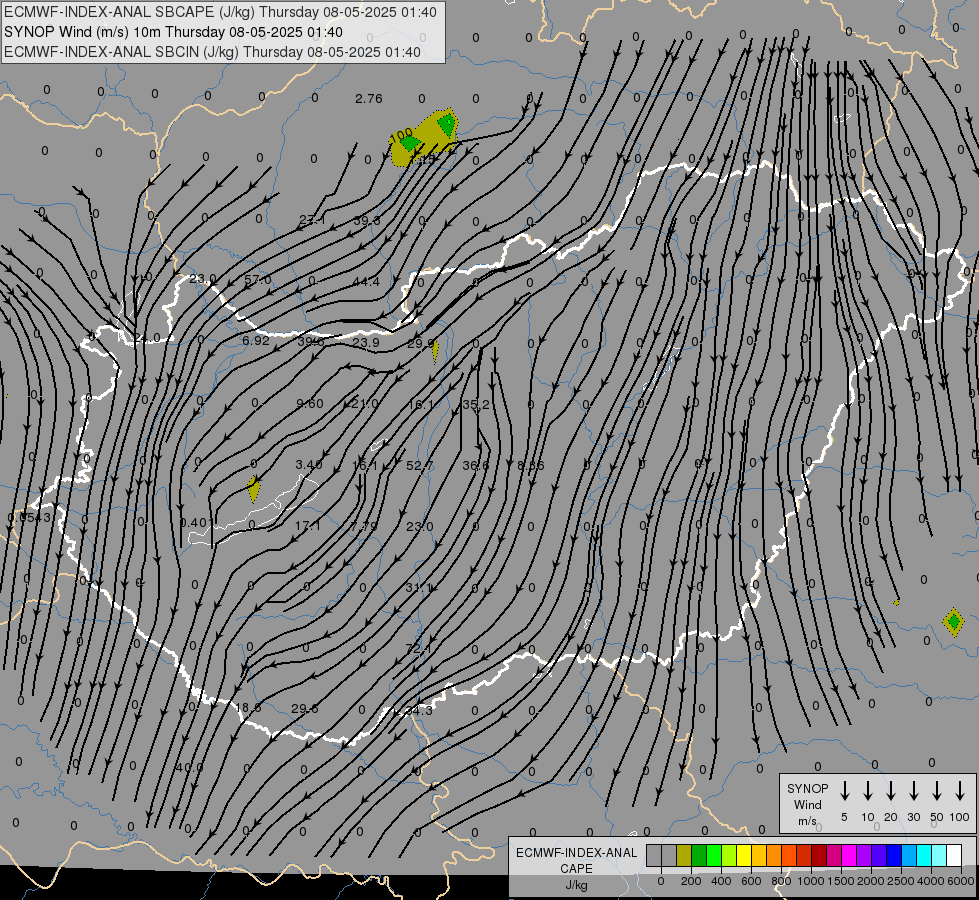Click the 800 tick label in CAPE legend
The image size is (979, 900).
[781, 881]
